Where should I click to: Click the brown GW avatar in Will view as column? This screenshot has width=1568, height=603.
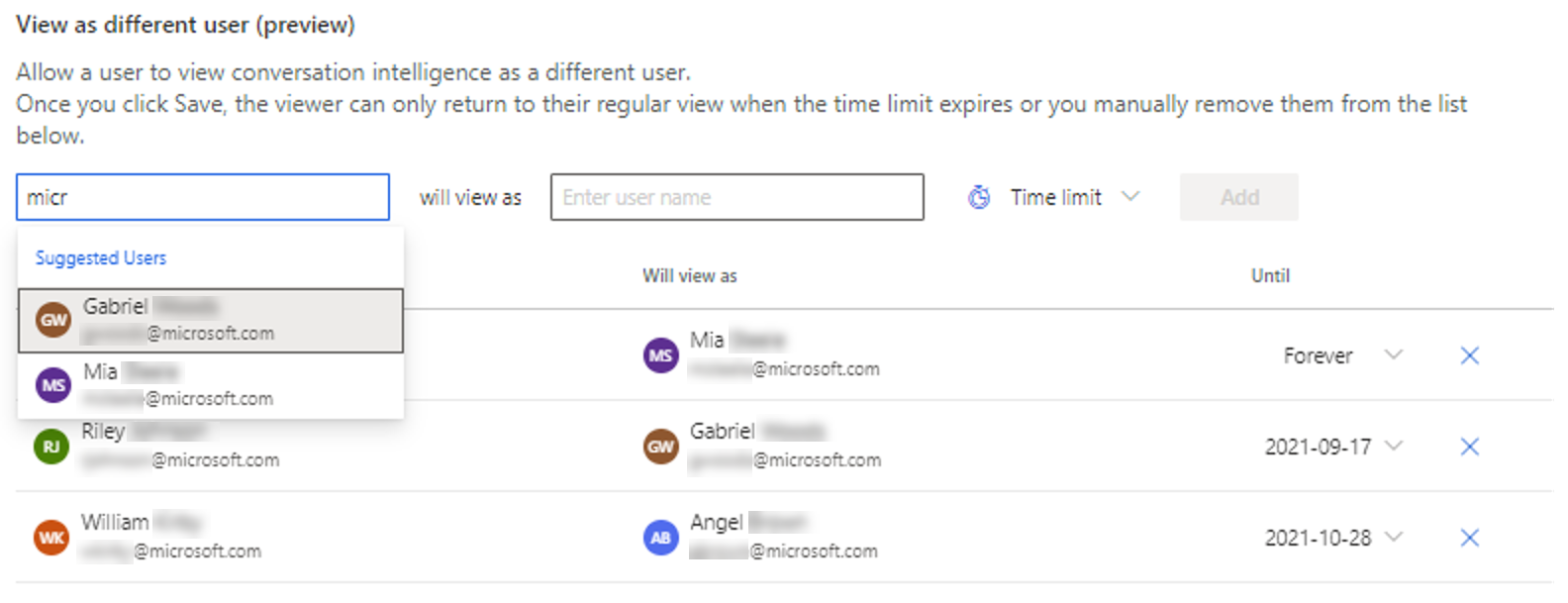[661, 447]
